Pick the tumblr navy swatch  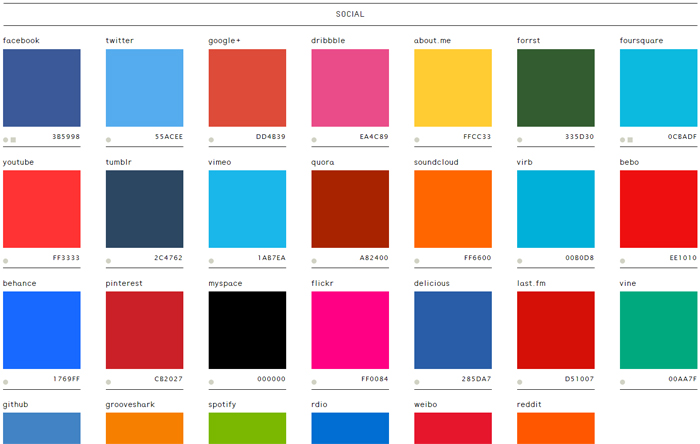click(145, 209)
